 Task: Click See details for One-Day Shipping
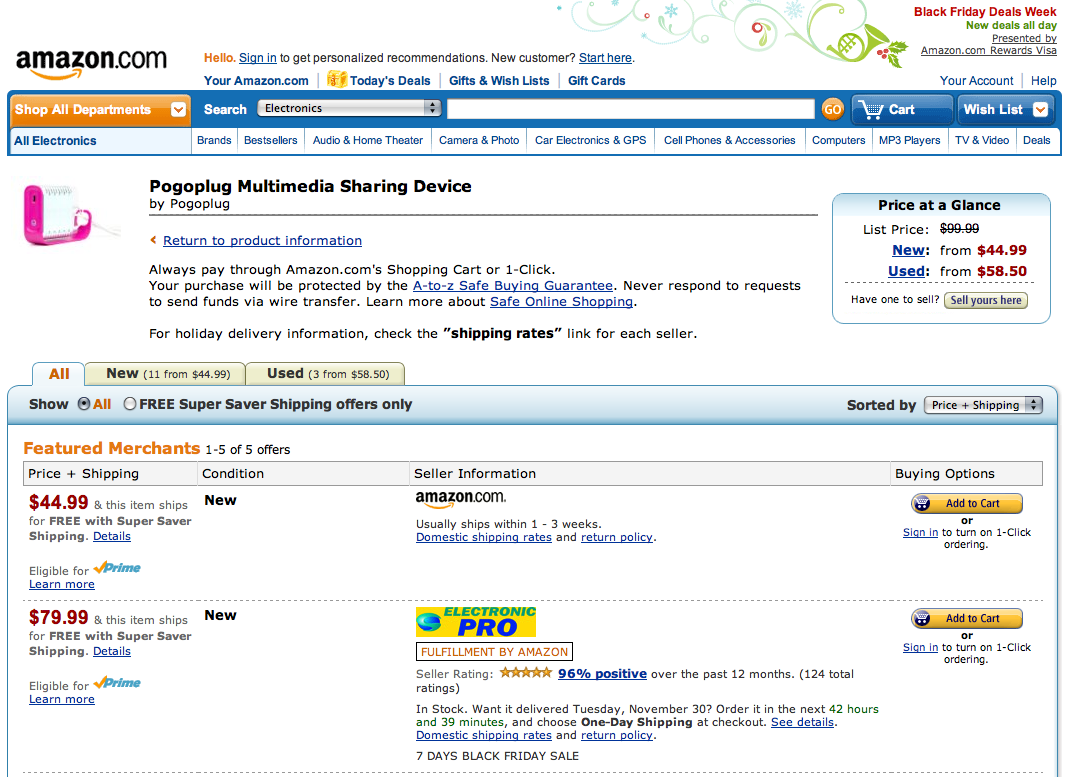[x=802, y=723]
